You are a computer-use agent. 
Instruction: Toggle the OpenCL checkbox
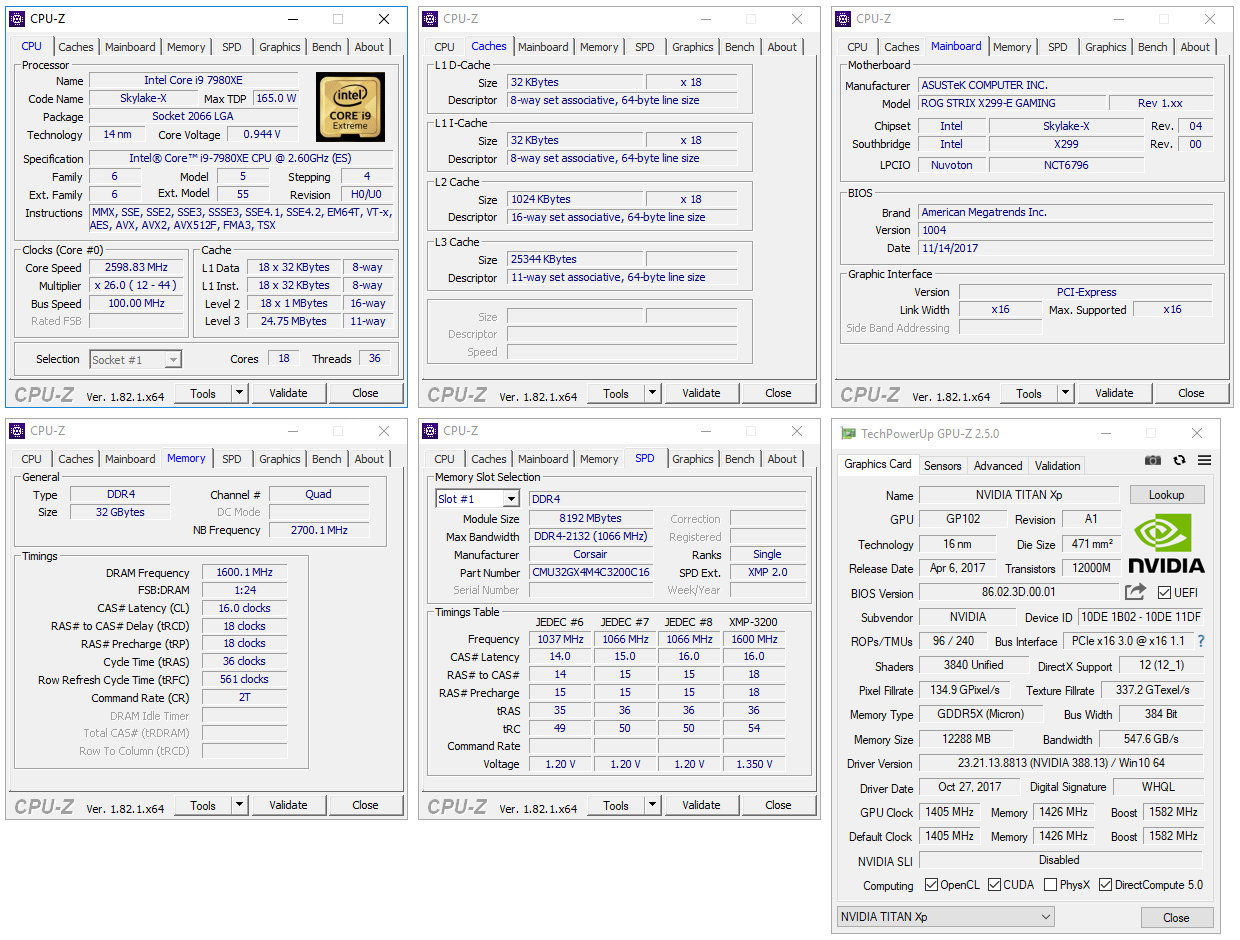(x=931, y=885)
